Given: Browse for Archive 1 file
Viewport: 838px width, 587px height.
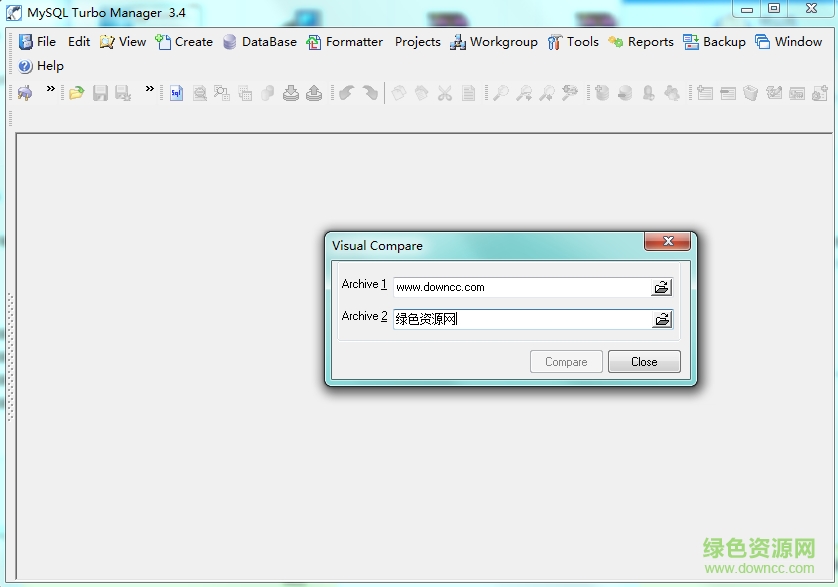Looking at the screenshot, I should pyautogui.click(x=661, y=287).
